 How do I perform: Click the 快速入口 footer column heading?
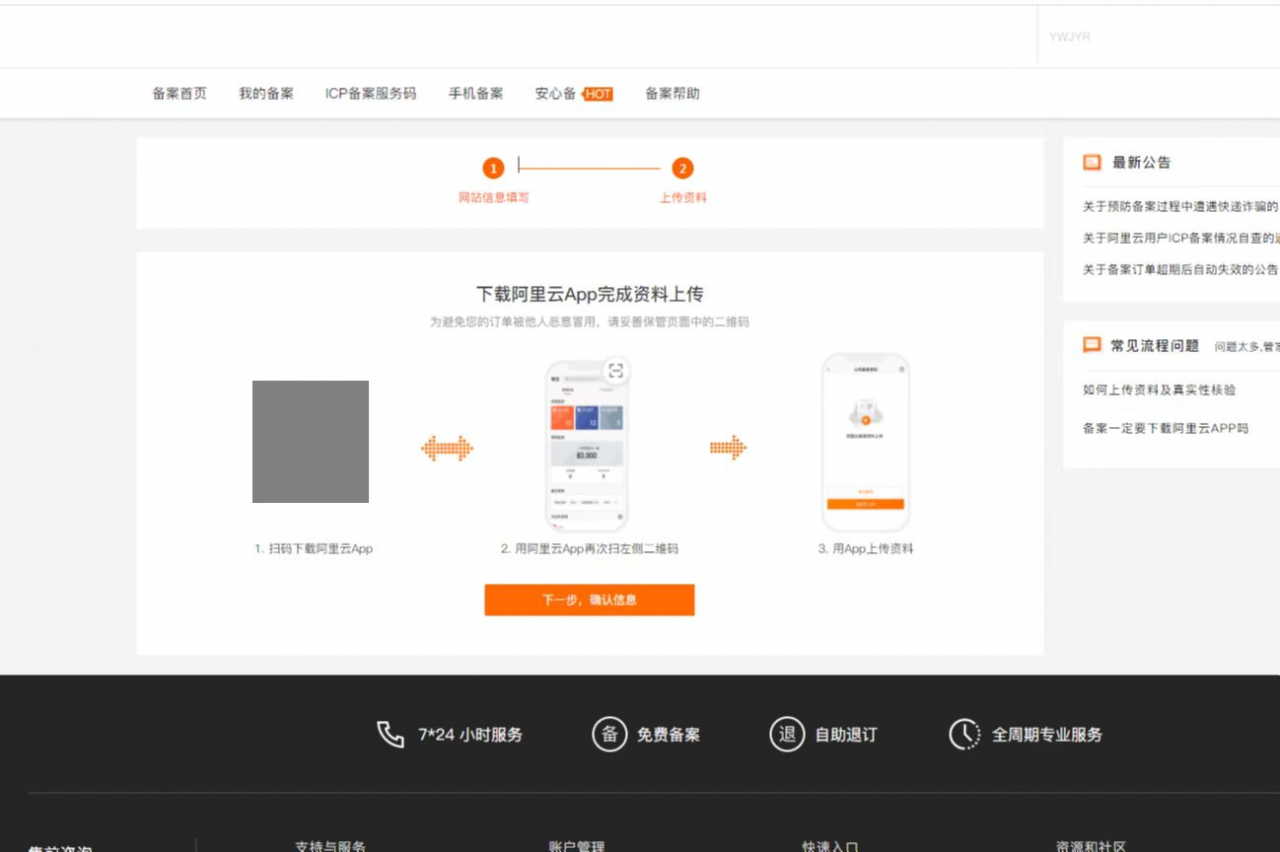(x=830, y=846)
